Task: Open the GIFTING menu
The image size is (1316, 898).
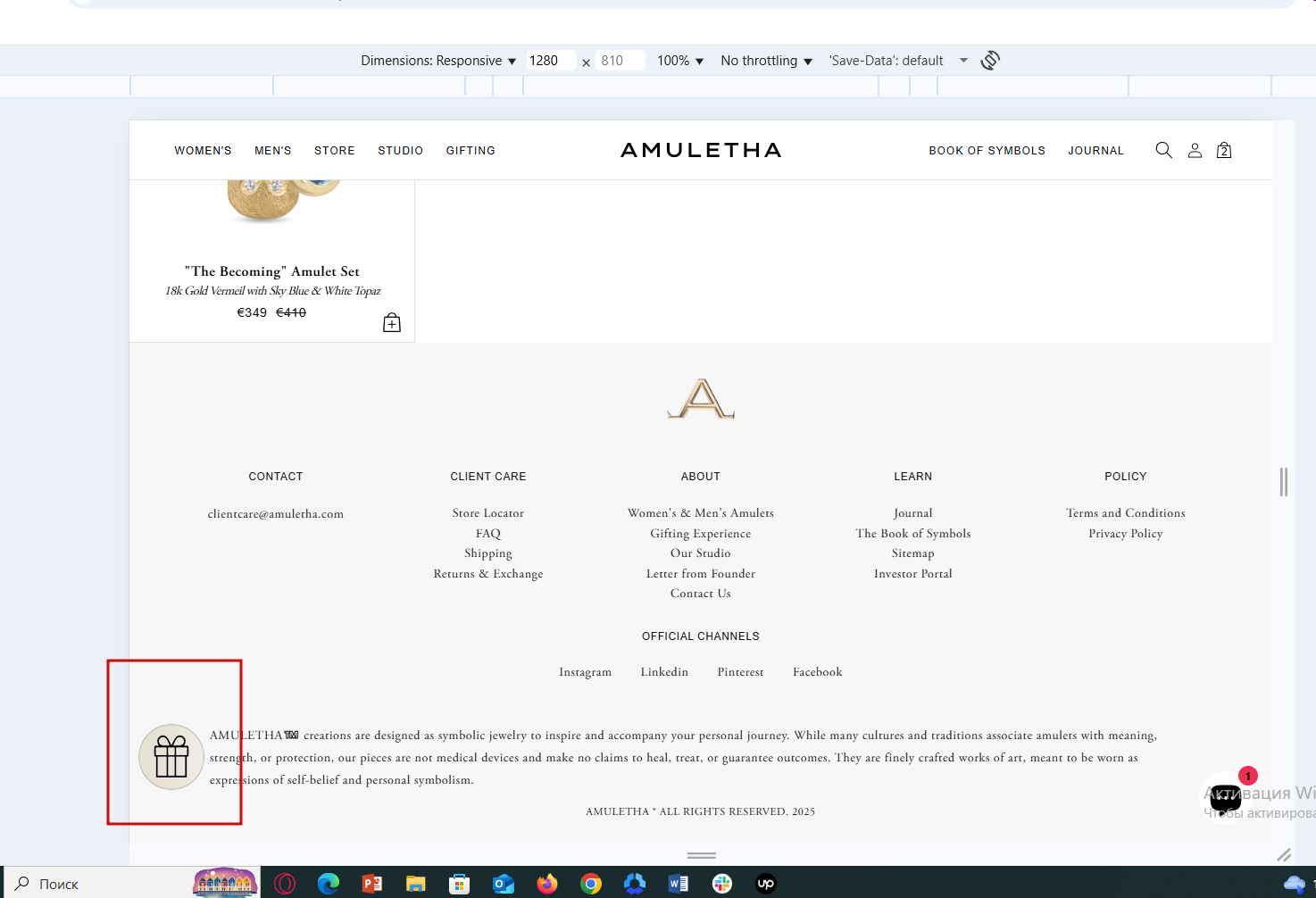Action: click(x=471, y=151)
